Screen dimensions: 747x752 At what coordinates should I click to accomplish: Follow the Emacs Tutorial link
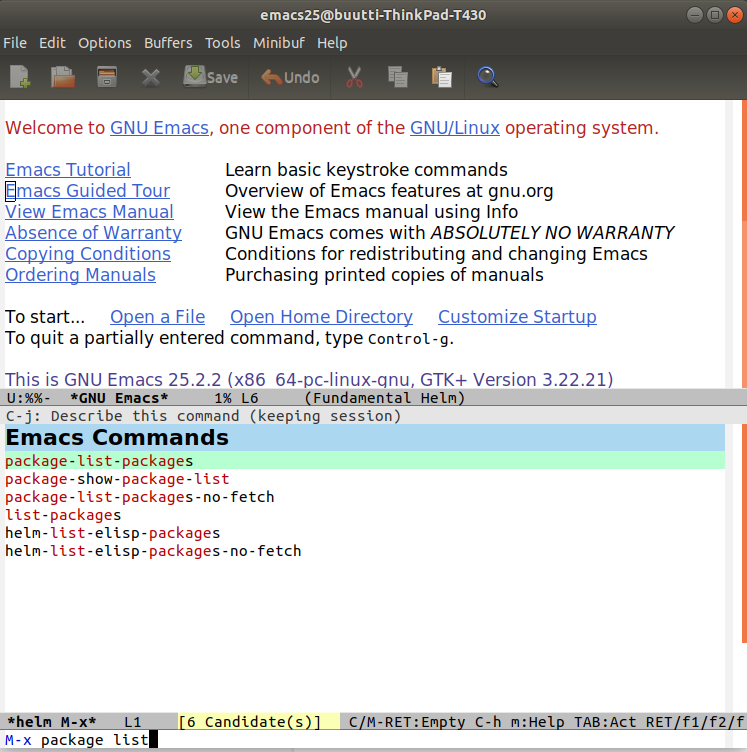point(68,170)
